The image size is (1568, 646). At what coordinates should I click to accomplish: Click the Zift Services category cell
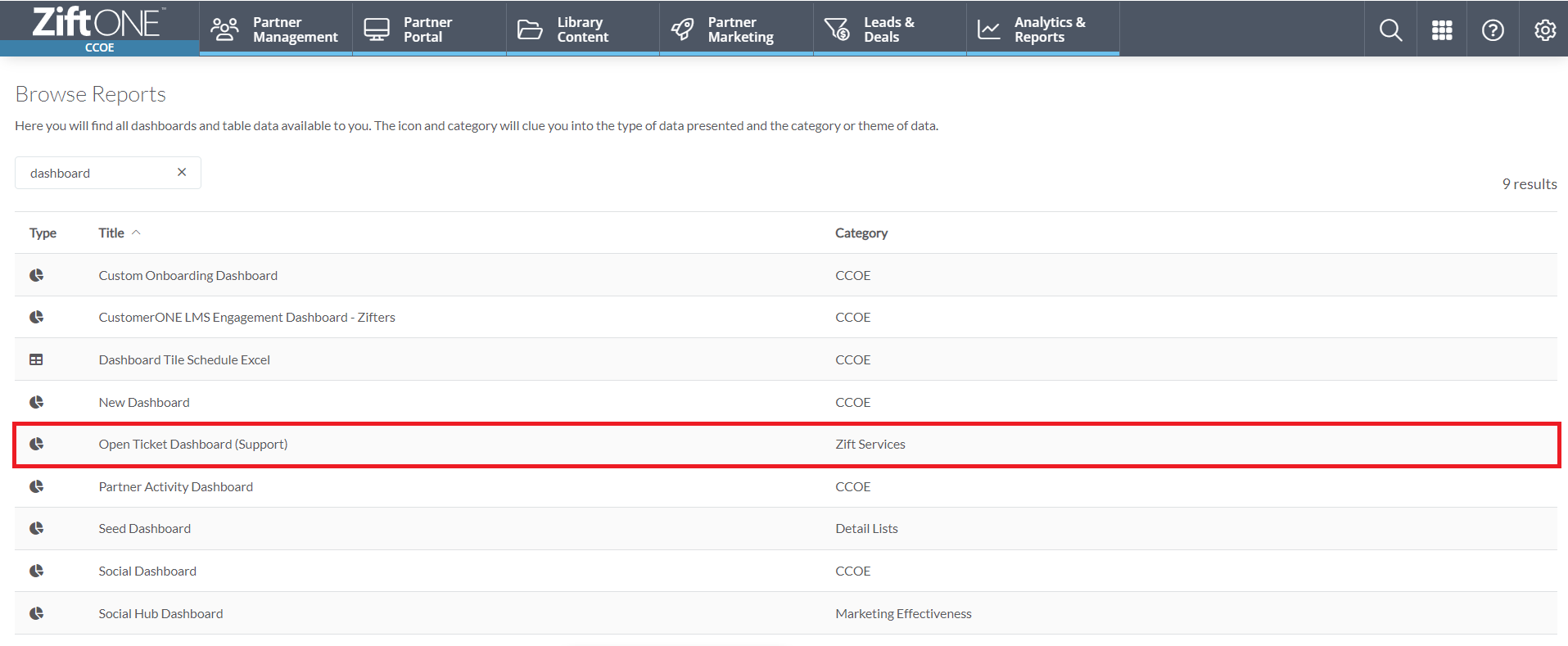(x=870, y=444)
